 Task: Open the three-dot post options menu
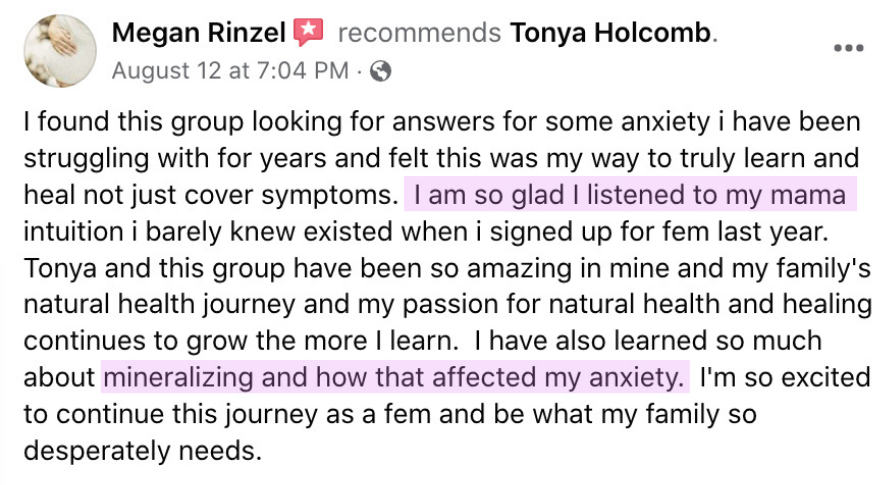click(x=848, y=49)
